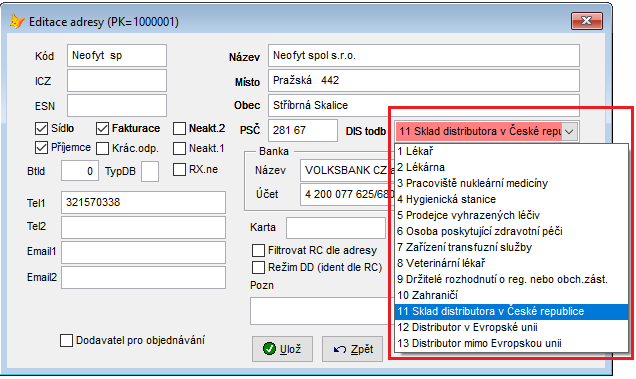Image resolution: width=636 pixels, height=379 pixels.
Task: Close the Editace adresy dialog
Action: click(x=587, y=21)
